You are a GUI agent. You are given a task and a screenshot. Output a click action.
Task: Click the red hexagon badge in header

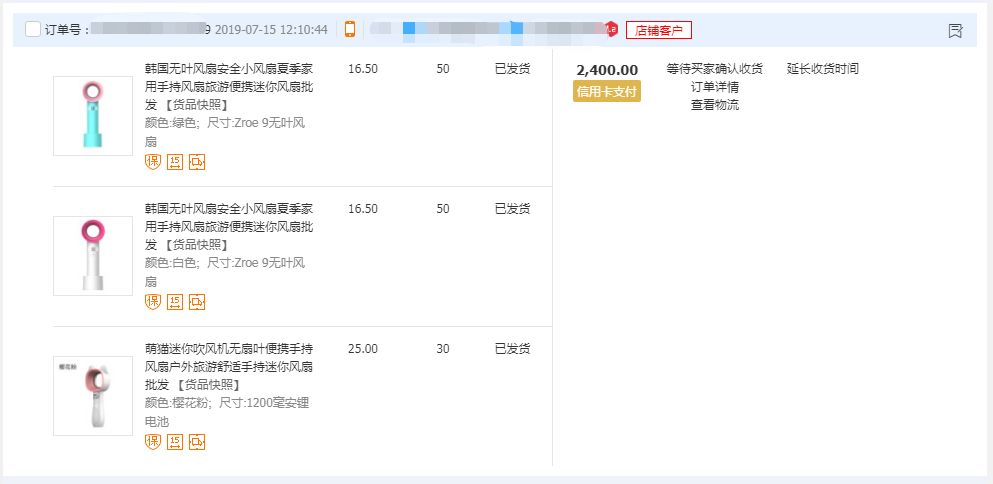(x=611, y=29)
